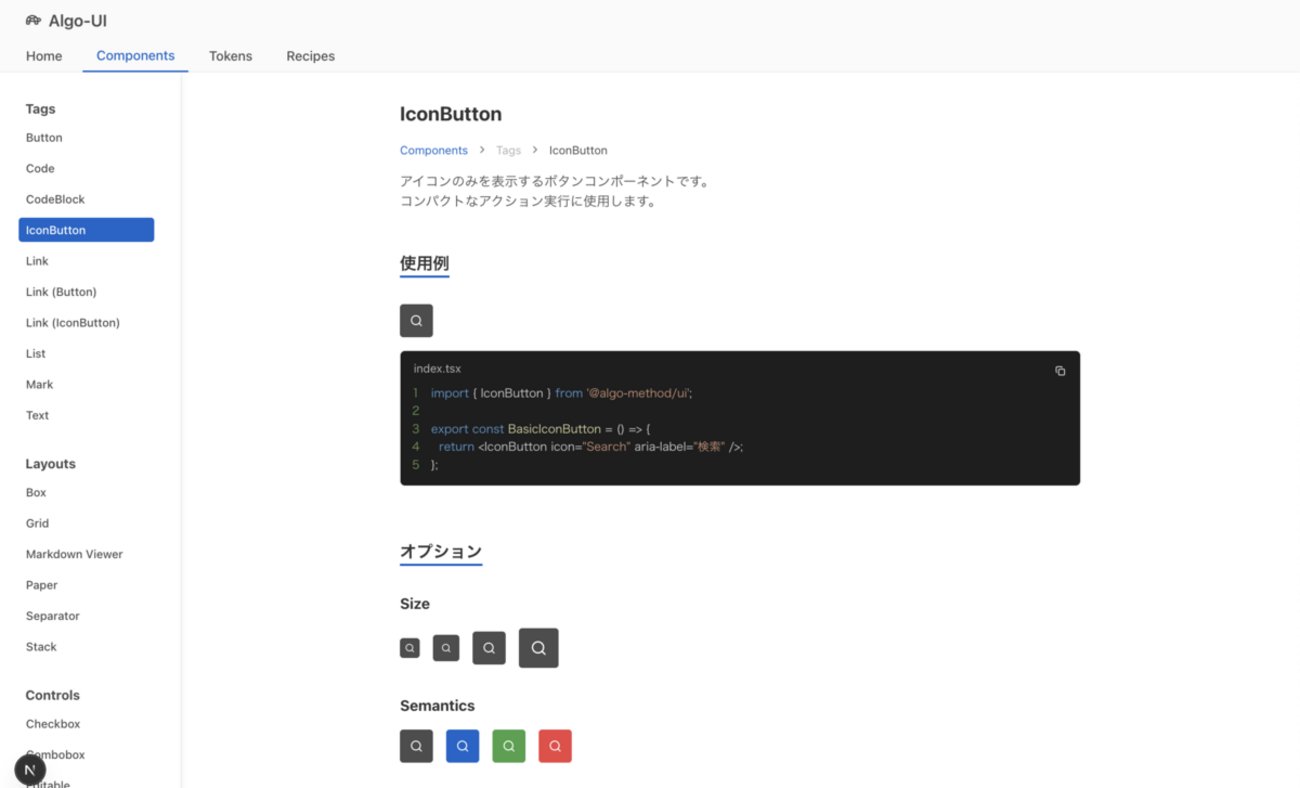Copy the index.tsx code snippet
The image size is (1300, 788).
(1060, 370)
